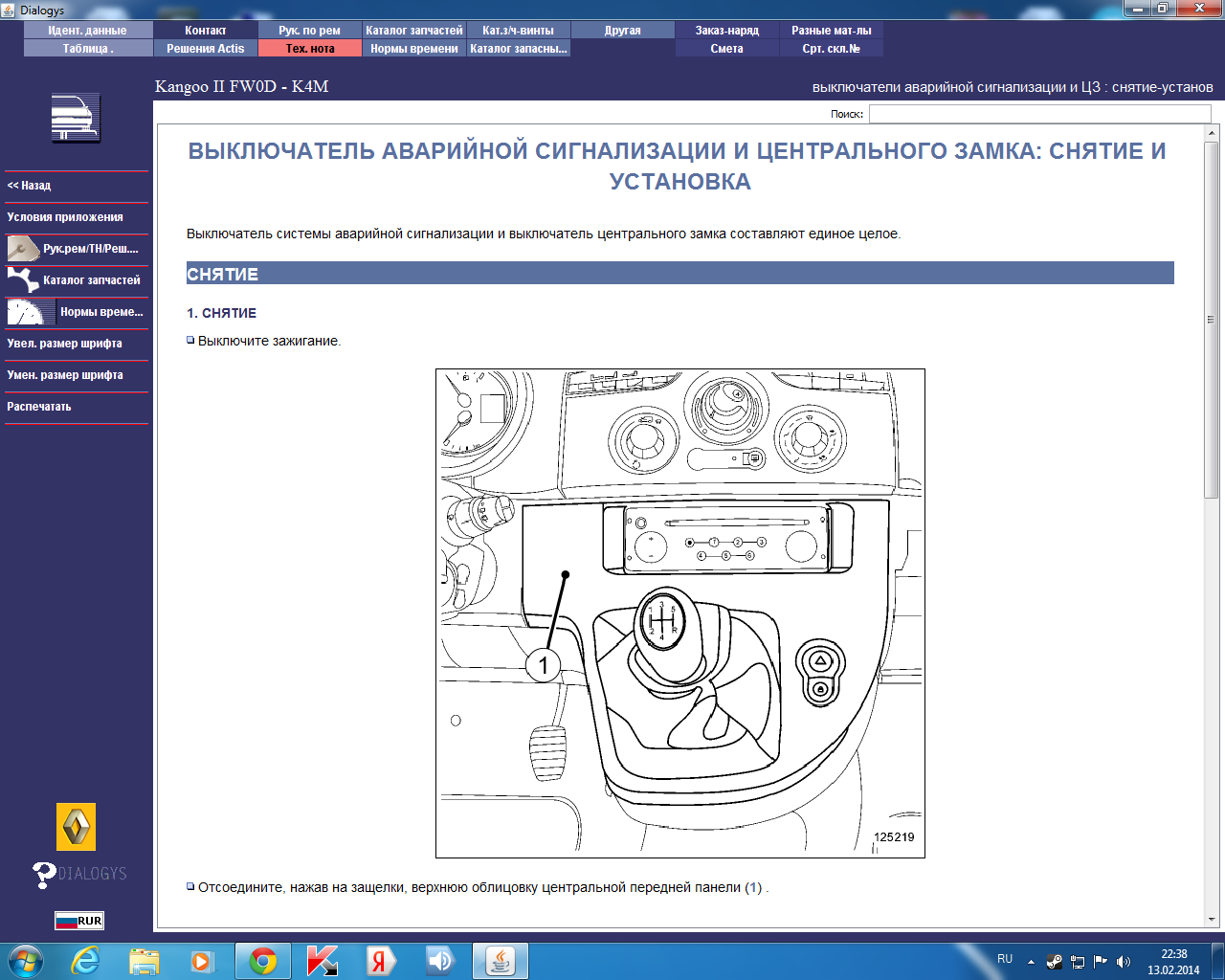Switch to the Таблица tab
The height and width of the screenshot is (980, 1225).
pos(88,49)
